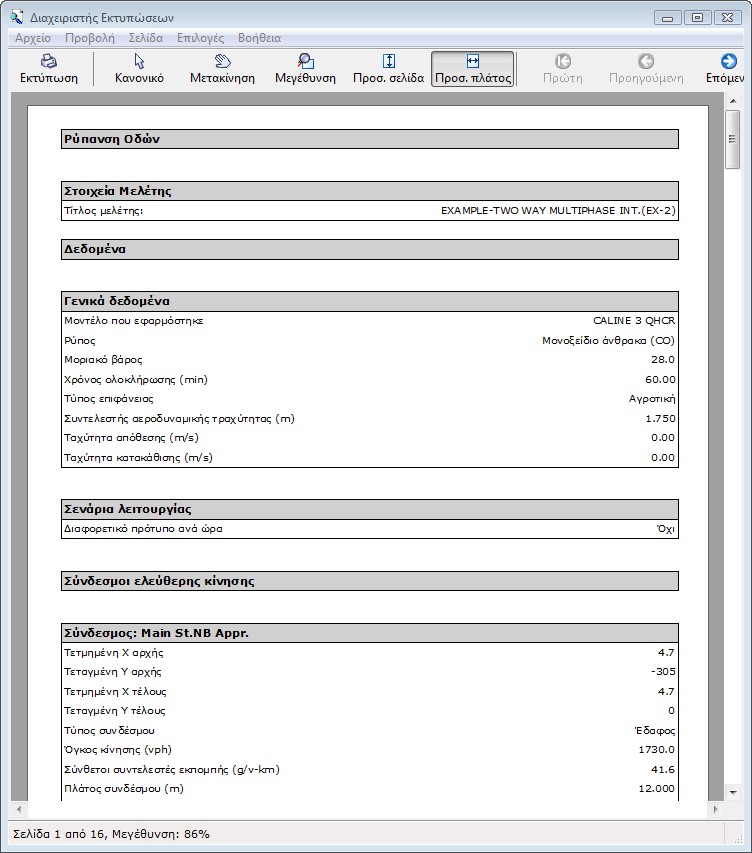Image resolution: width=752 pixels, height=853 pixels.
Task: Open the Επιλογές menu
Action: [x=200, y=38]
